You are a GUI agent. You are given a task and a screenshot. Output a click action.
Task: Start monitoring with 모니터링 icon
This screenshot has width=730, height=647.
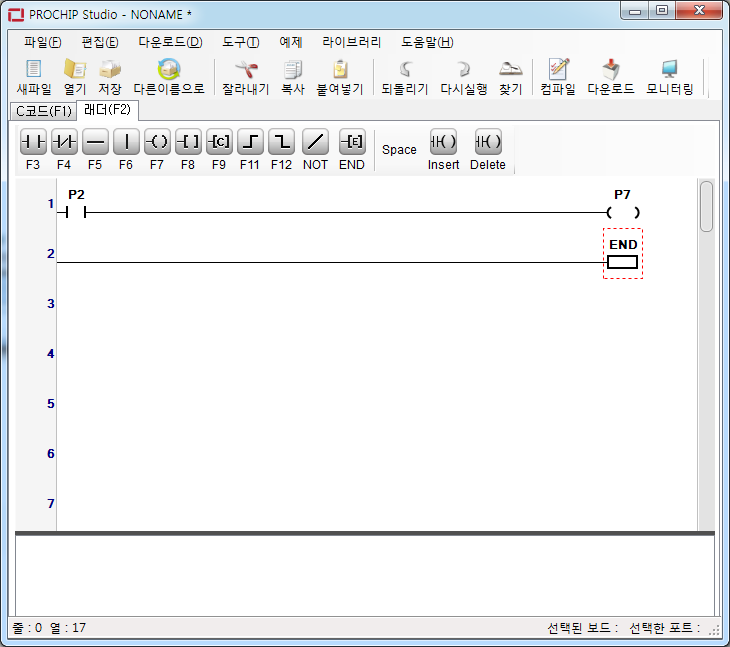669,69
